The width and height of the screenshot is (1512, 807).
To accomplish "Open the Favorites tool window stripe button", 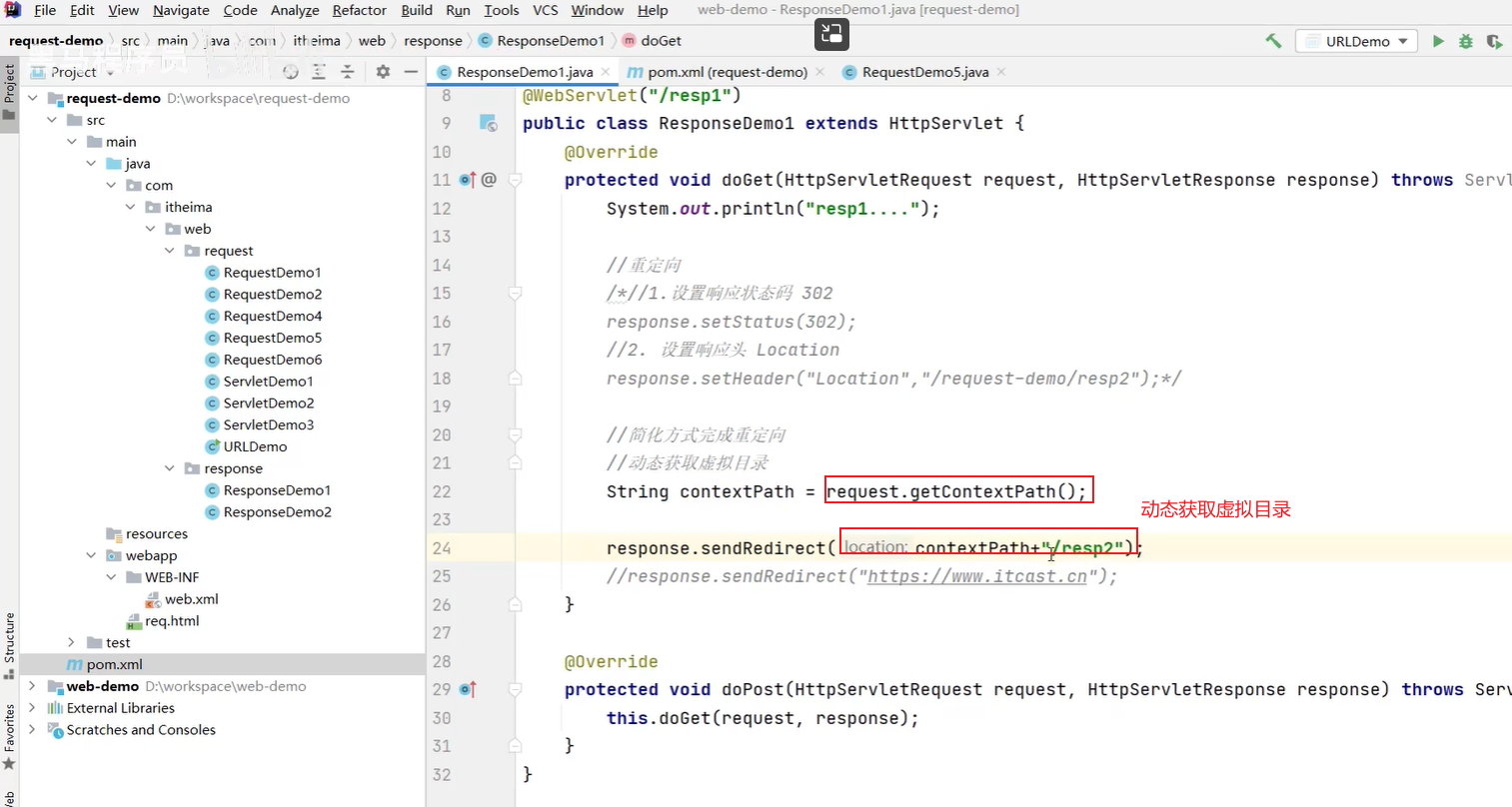I will [9, 736].
